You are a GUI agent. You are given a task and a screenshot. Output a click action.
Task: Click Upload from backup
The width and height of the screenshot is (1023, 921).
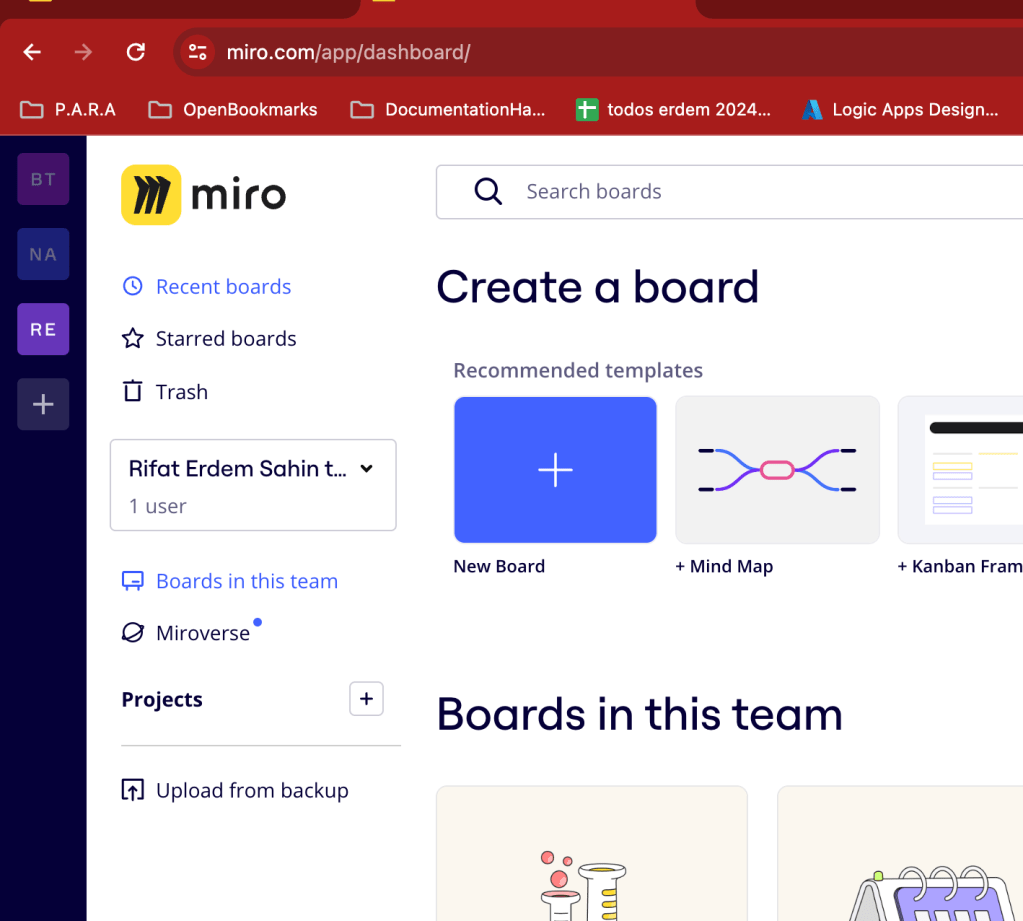pyautogui.click(x=235, y=791)
